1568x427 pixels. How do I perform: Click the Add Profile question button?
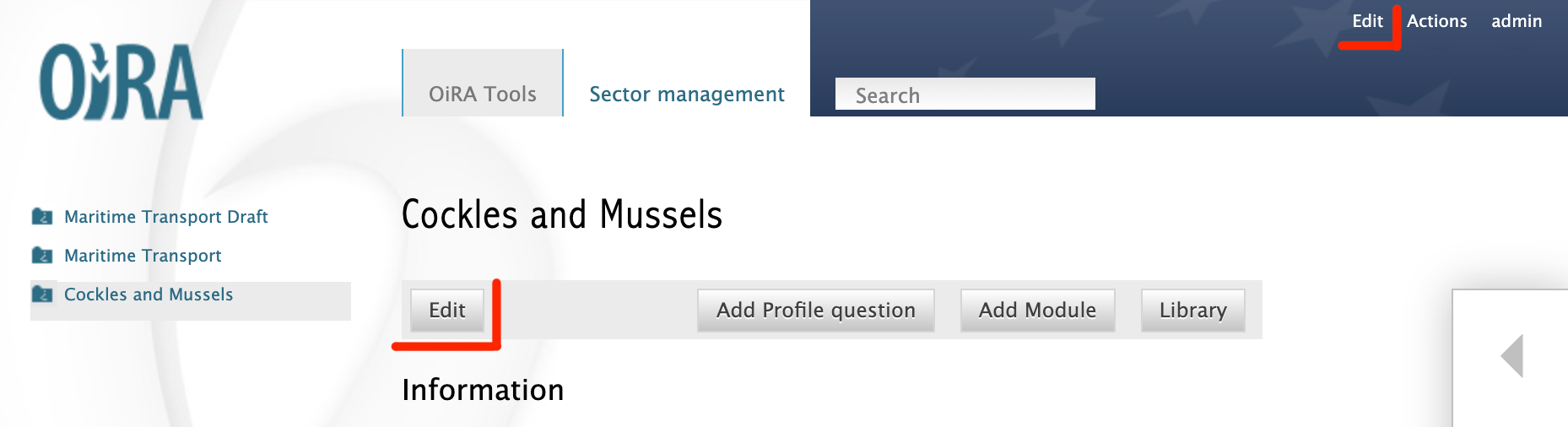click(x=815, y=311)
